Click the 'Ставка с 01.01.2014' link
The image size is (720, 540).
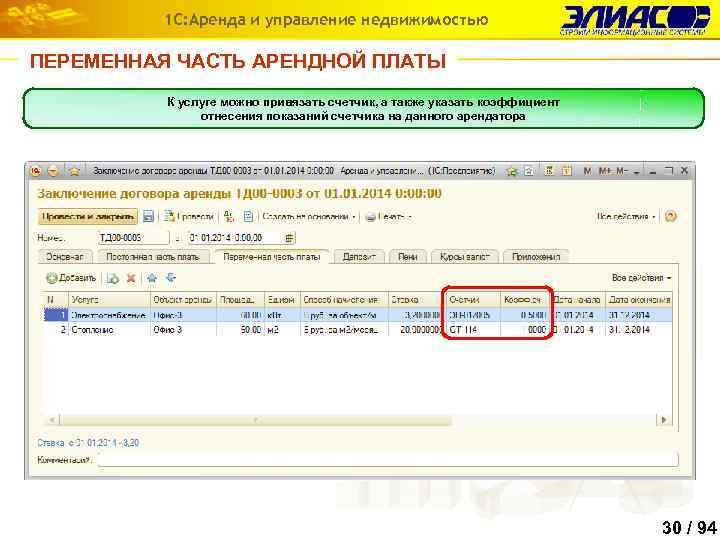(x=88, y=443)
